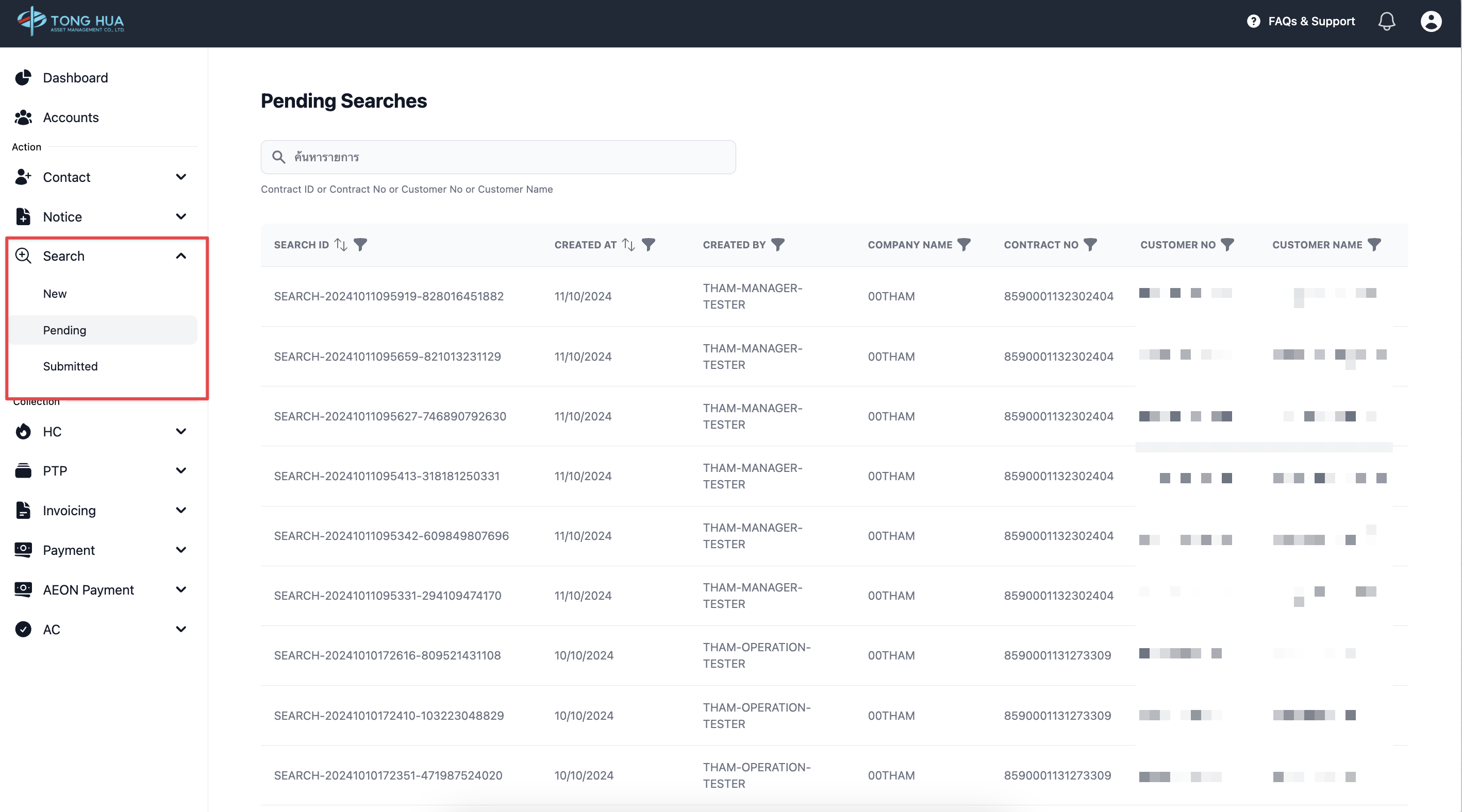Screen dimensions: 1462x812
Task: Filter the Customer No column
Action: (x=1227, y=244)
